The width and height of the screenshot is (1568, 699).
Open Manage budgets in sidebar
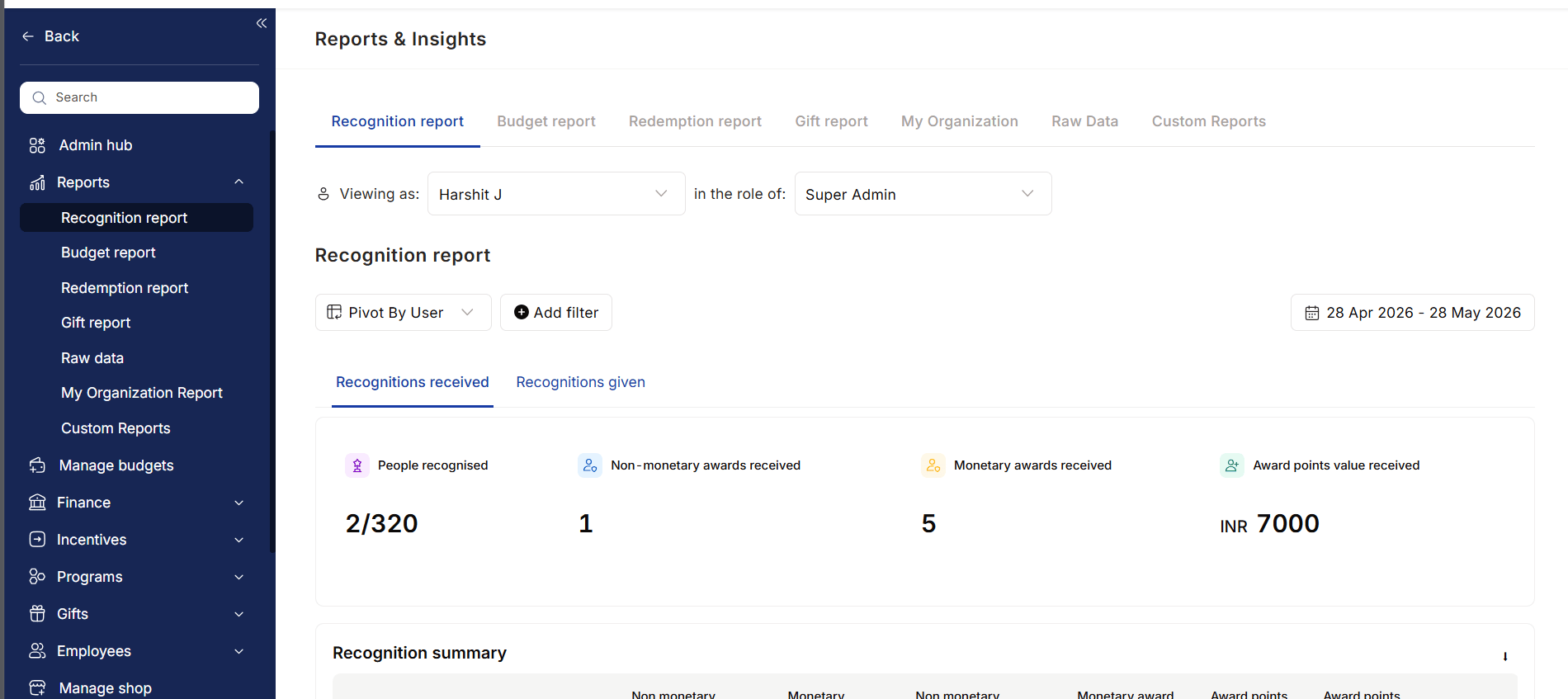(116, 465)
